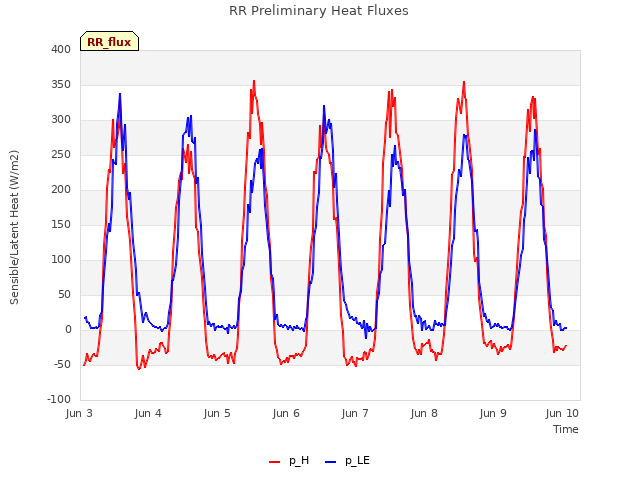640x480 pixels.
Task: Click the -100 y-axis tick label
Action: tap(59, 399)
